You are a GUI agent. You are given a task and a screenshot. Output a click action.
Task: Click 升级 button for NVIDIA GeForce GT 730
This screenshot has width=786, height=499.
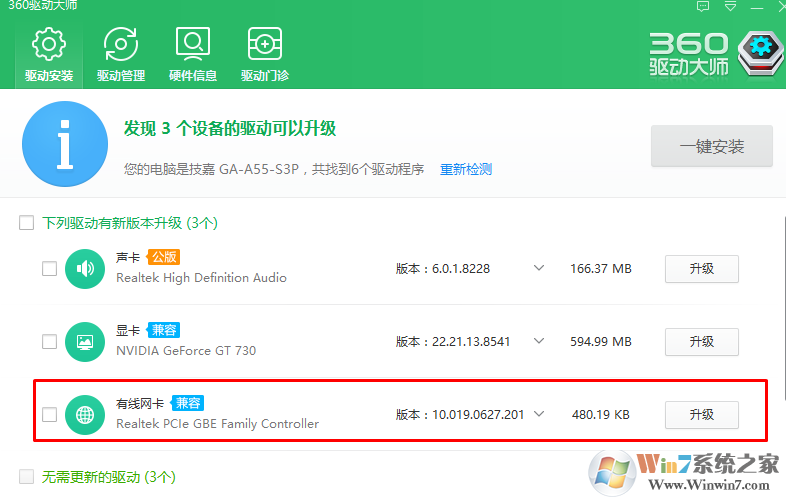click(702, 342)
